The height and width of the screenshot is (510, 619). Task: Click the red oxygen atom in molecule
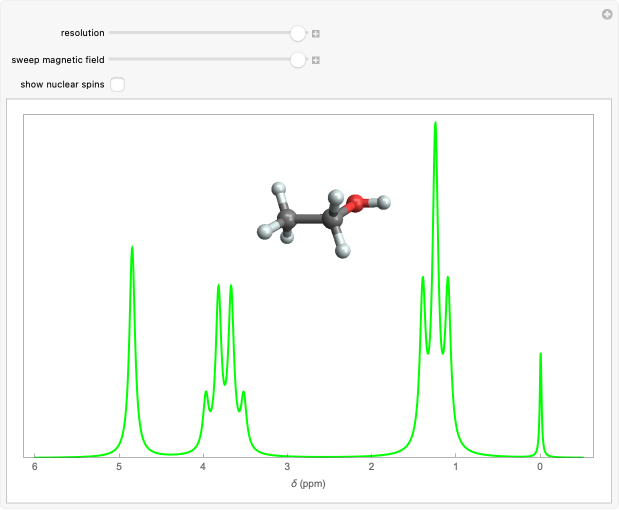pyautogui.click(x=357, y=205)
